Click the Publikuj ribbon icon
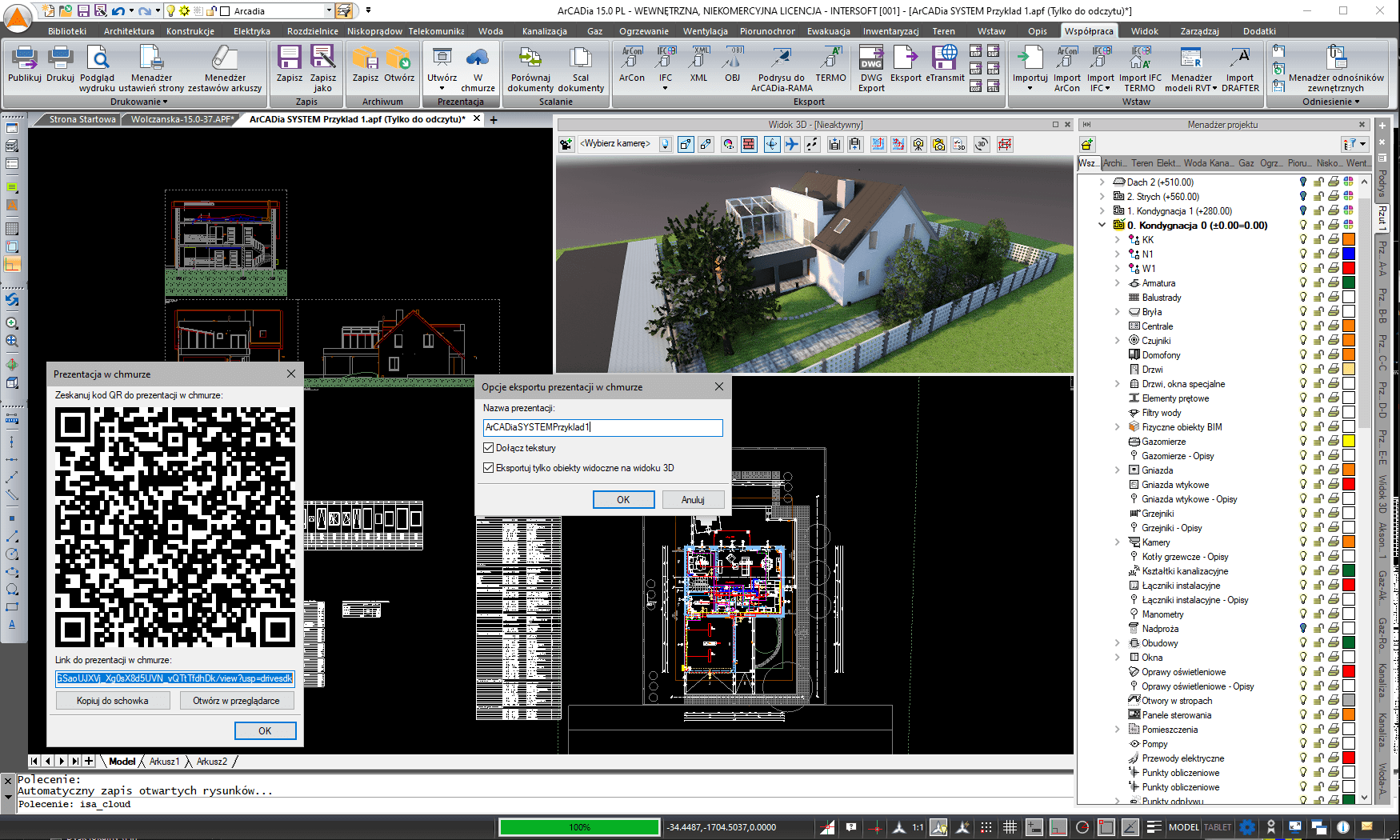 click(x=24, y=64)
